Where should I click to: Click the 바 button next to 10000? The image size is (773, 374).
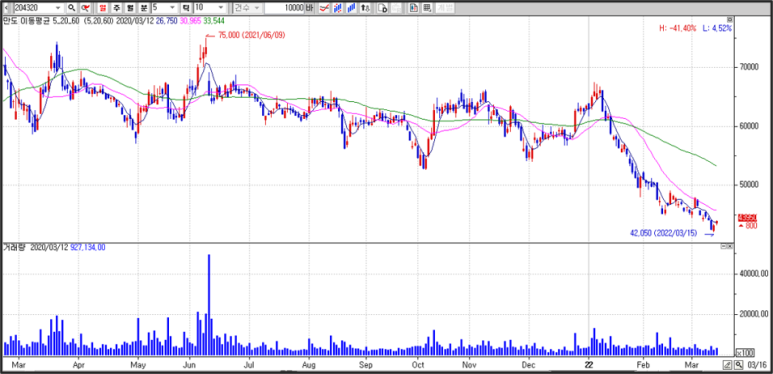(310, 8)
